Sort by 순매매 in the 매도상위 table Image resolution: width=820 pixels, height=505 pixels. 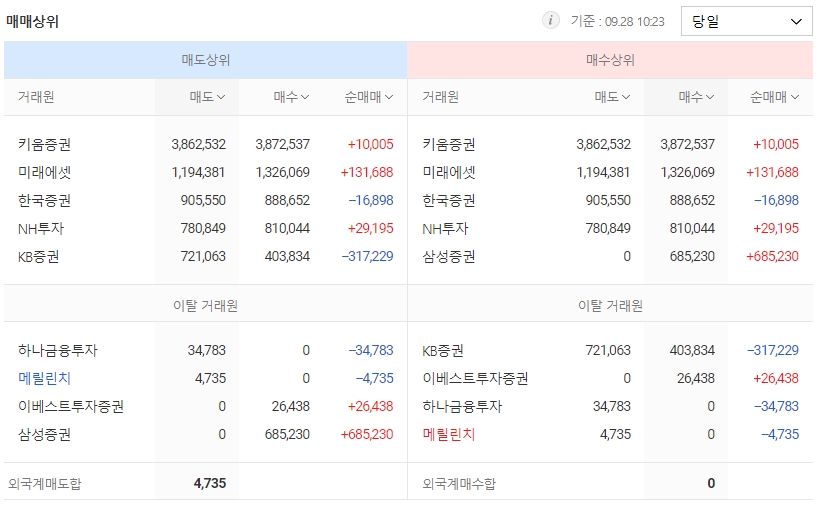[369, 97]
